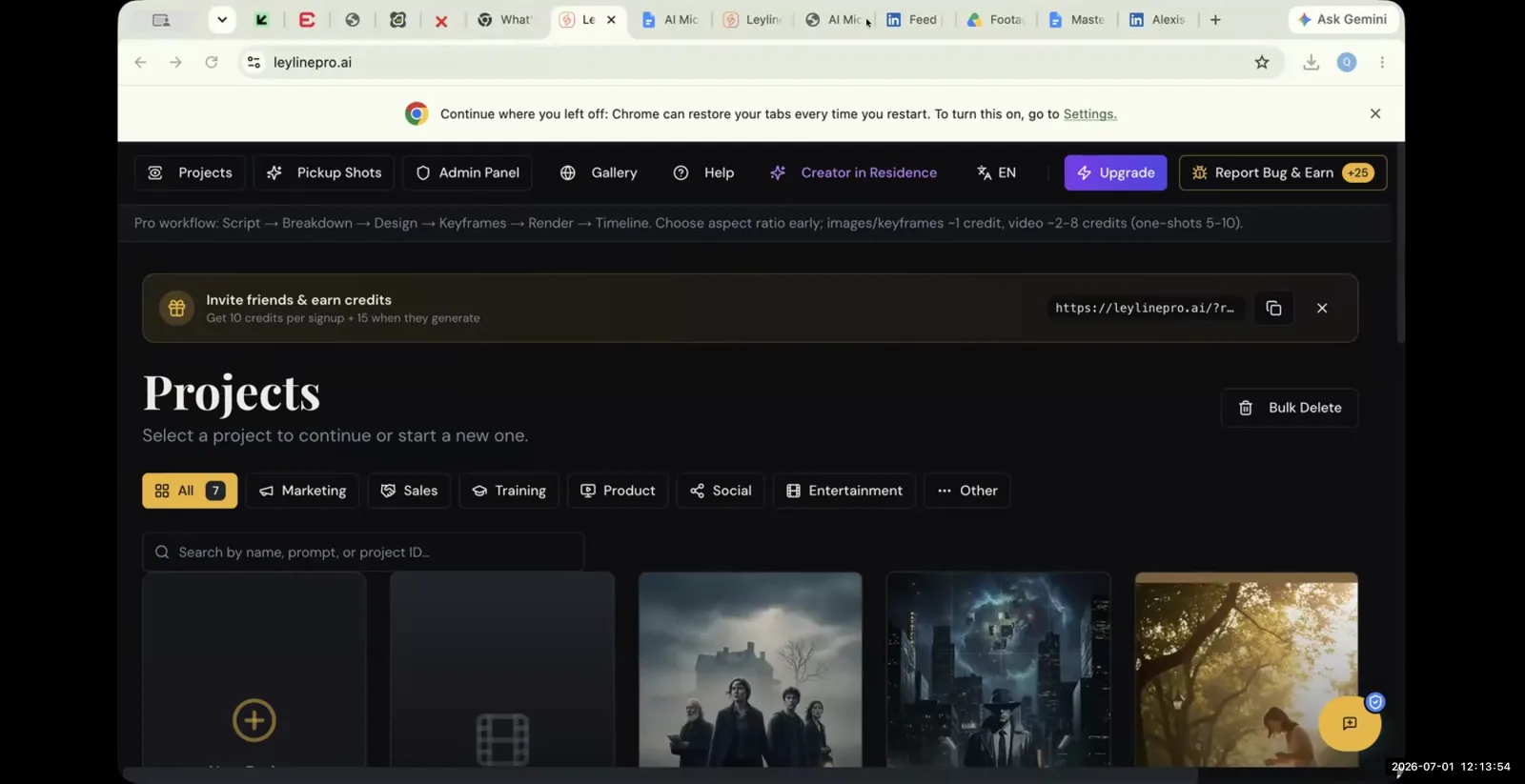Open the Chrome three-dot menu
The width and height of the screenshot is (1525, 784).
click(1382, 62)
